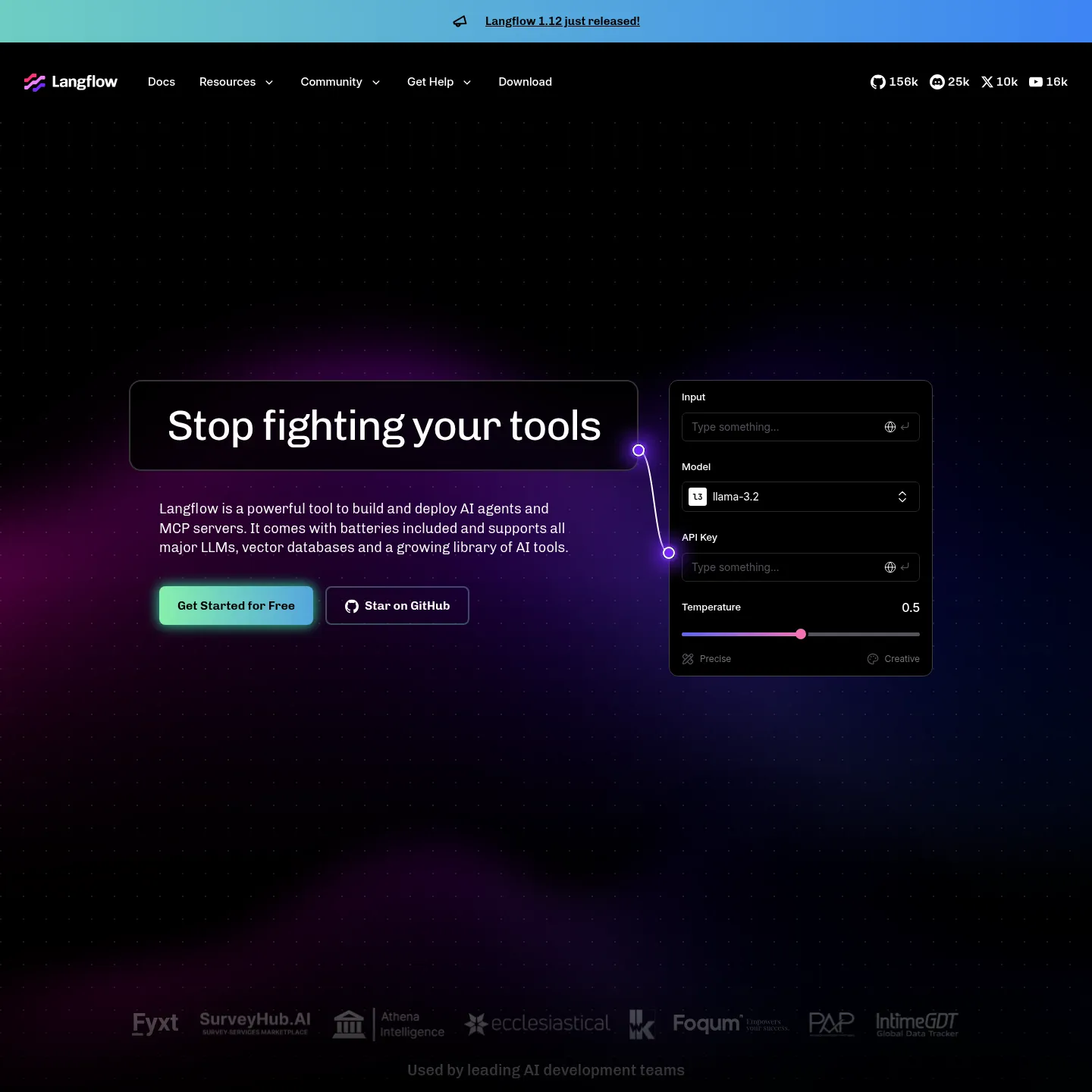Image resolution: width=1092 pixels, height=1092 pixels.
Task: Click Get Started for Free button
Action: (x=236, y=606)
